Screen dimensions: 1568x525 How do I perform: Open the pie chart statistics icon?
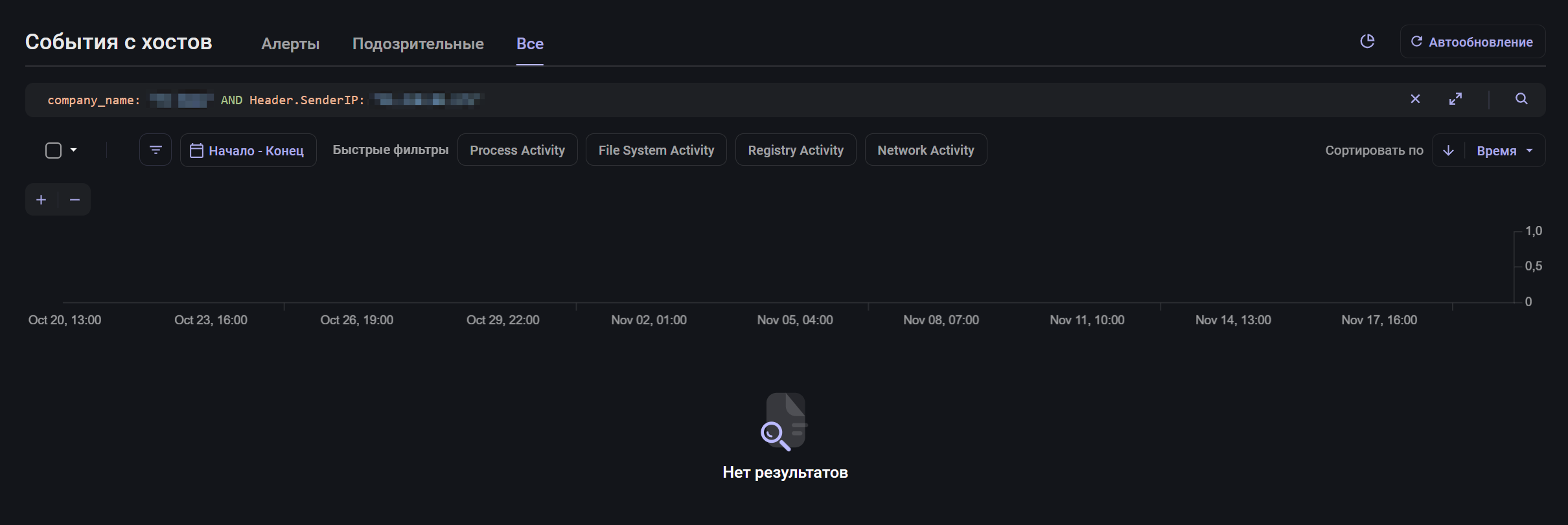tap(1367, 41)
